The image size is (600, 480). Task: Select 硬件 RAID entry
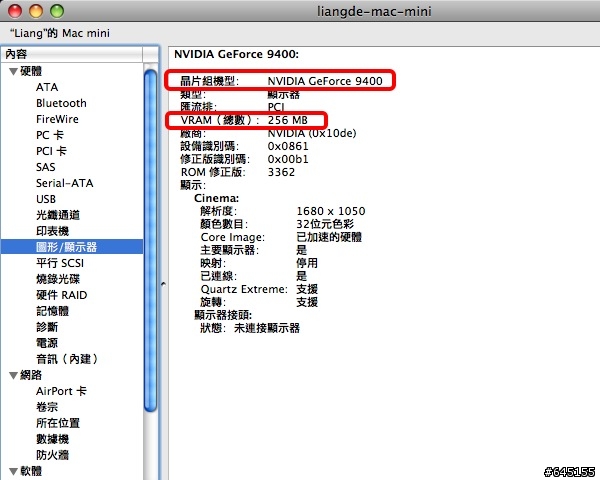pos(62,295)
